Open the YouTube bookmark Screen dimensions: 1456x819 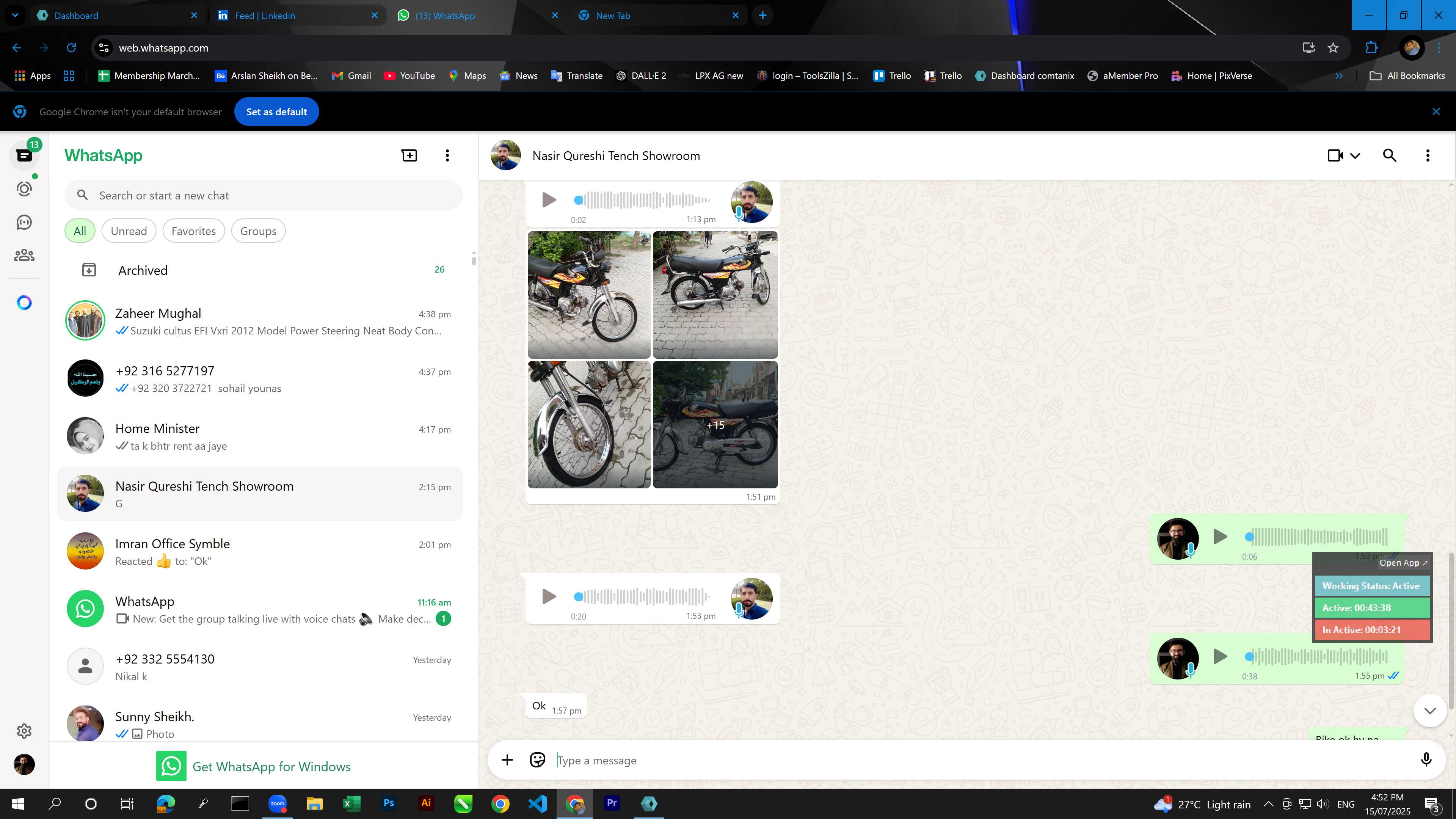click(409, 76)
